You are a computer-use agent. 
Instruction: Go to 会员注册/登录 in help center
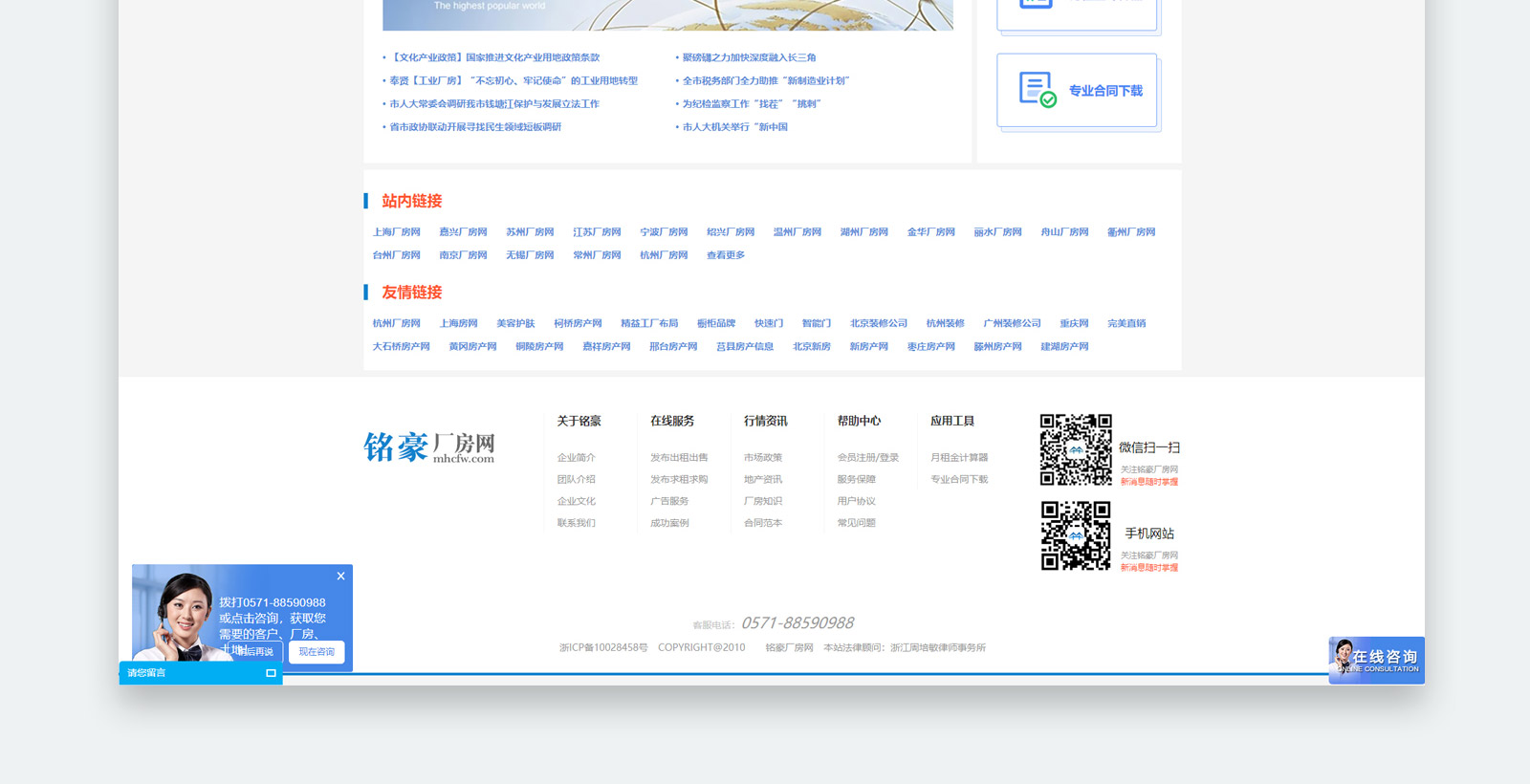(x=867, y=458)
